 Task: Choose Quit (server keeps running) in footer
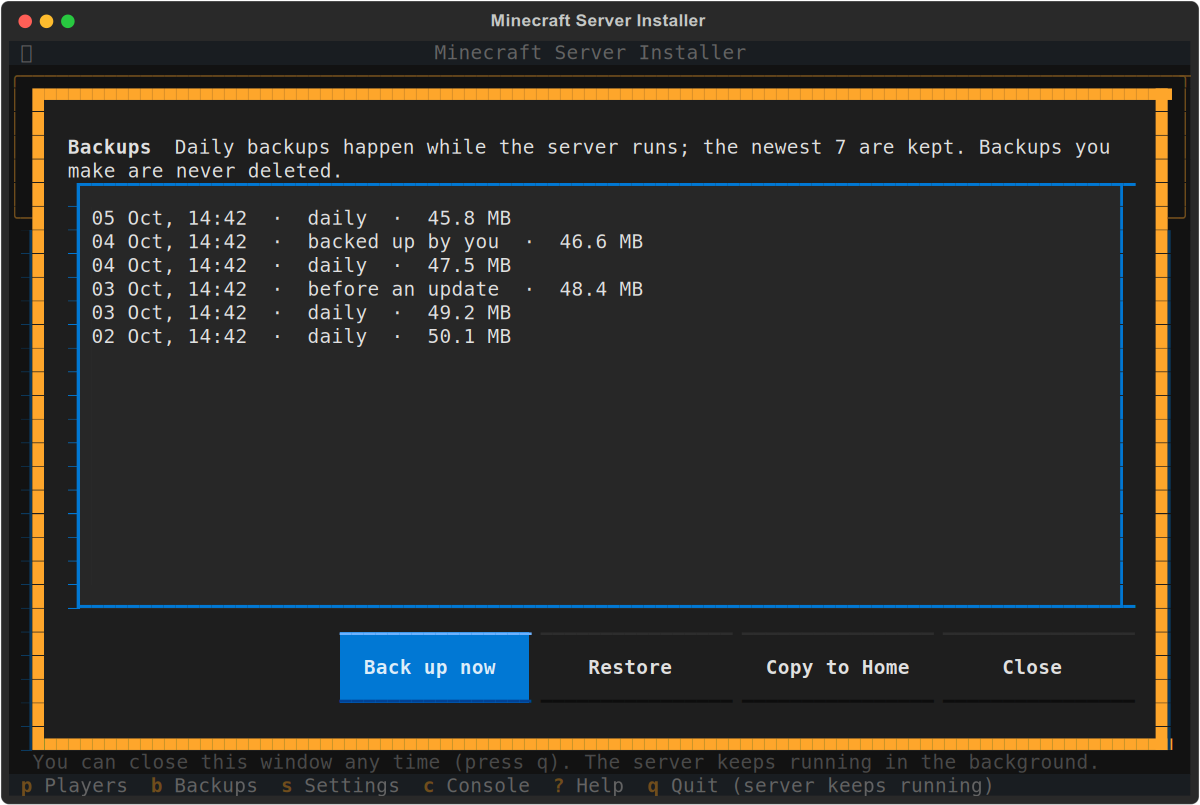820,786
